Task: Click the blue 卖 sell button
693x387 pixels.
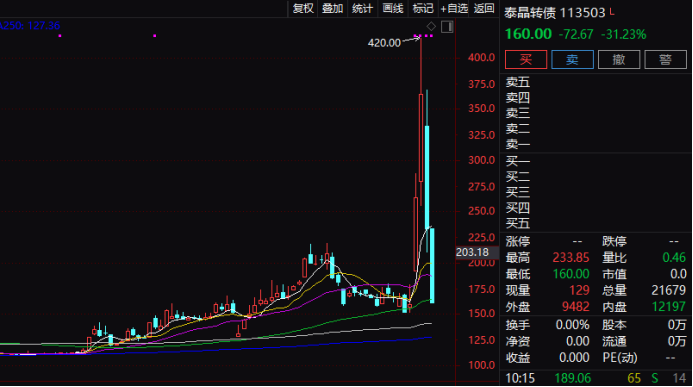Action: 572,59
